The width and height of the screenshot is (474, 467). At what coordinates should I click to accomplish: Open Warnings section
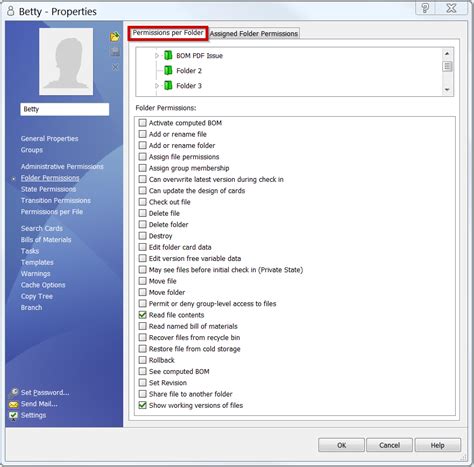click(x=36, y=274)
